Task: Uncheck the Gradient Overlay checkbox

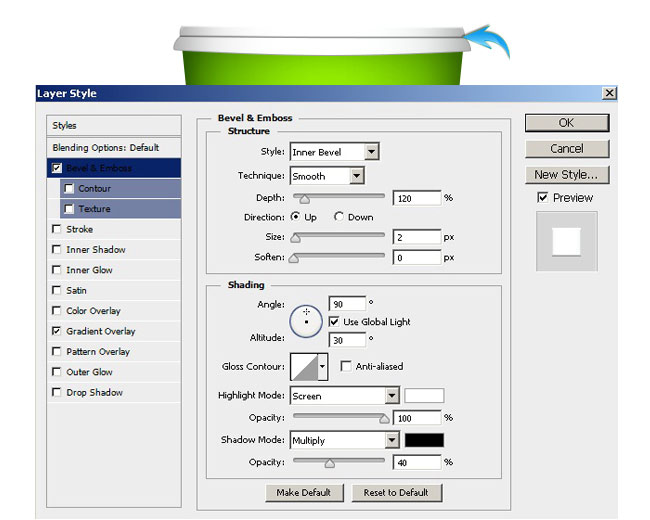Action: [x=56, y=330]
